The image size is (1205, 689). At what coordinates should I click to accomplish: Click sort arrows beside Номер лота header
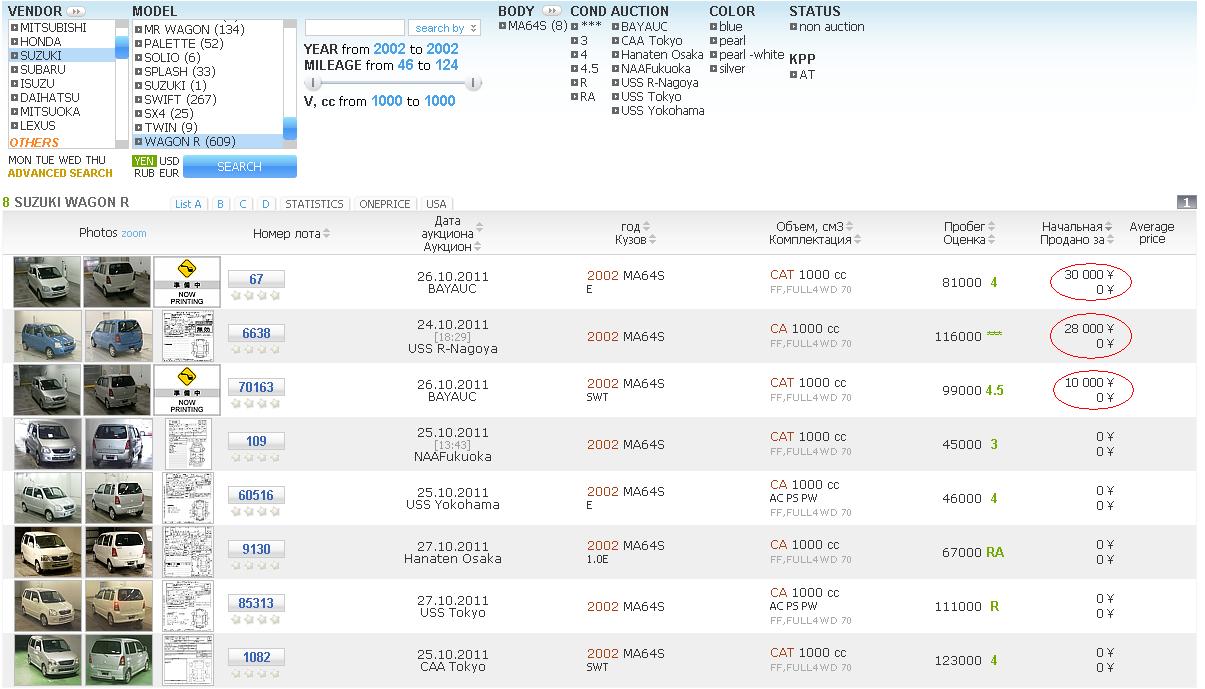click(326, 234)
